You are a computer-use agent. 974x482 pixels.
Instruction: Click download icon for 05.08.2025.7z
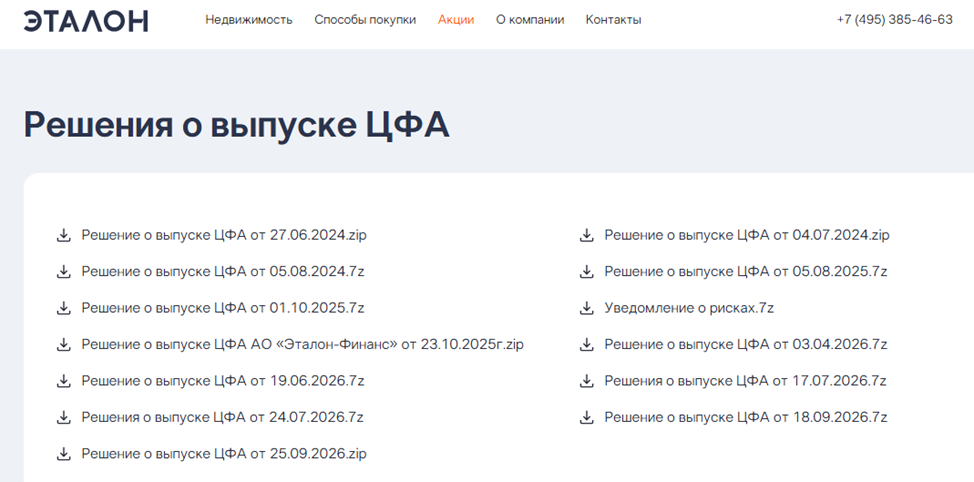(x=586, y=271)
